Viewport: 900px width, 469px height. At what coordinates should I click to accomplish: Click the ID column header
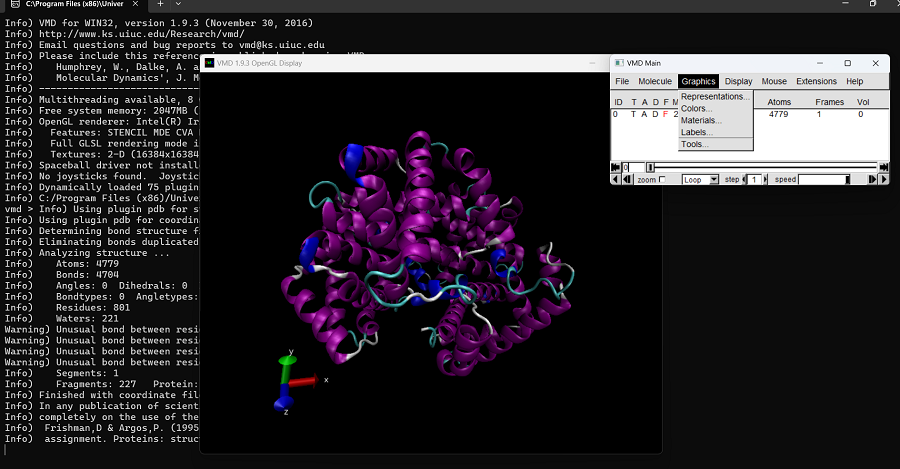point(618,102)
